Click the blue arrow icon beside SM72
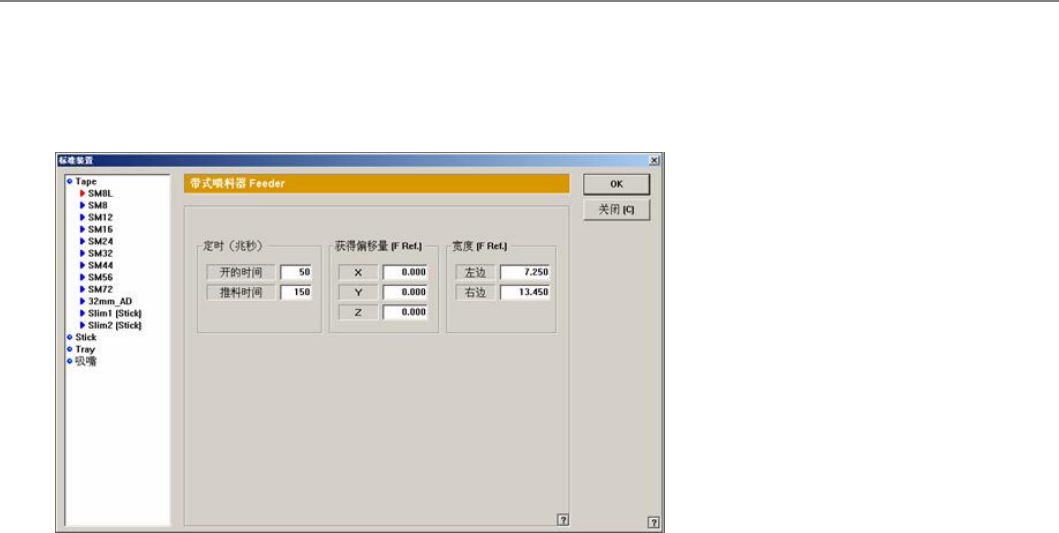 82,289
